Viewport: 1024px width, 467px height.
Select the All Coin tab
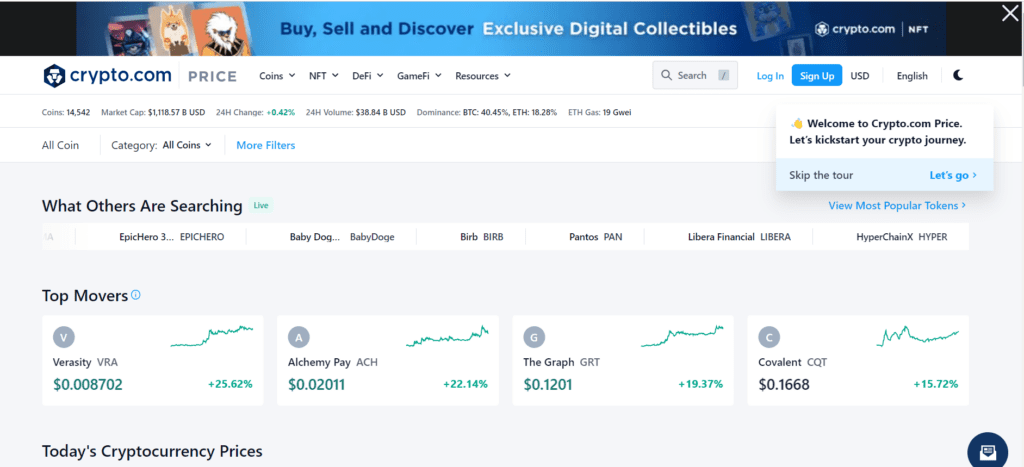pos(60,145)
